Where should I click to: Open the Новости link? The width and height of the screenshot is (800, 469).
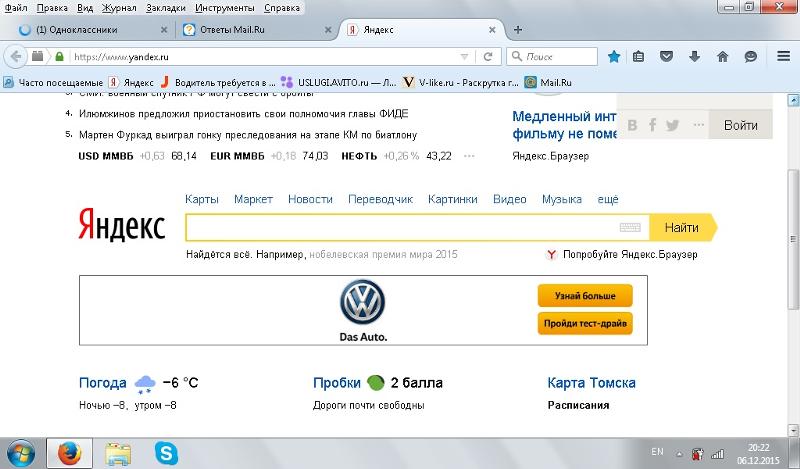[x=310, y=199]
